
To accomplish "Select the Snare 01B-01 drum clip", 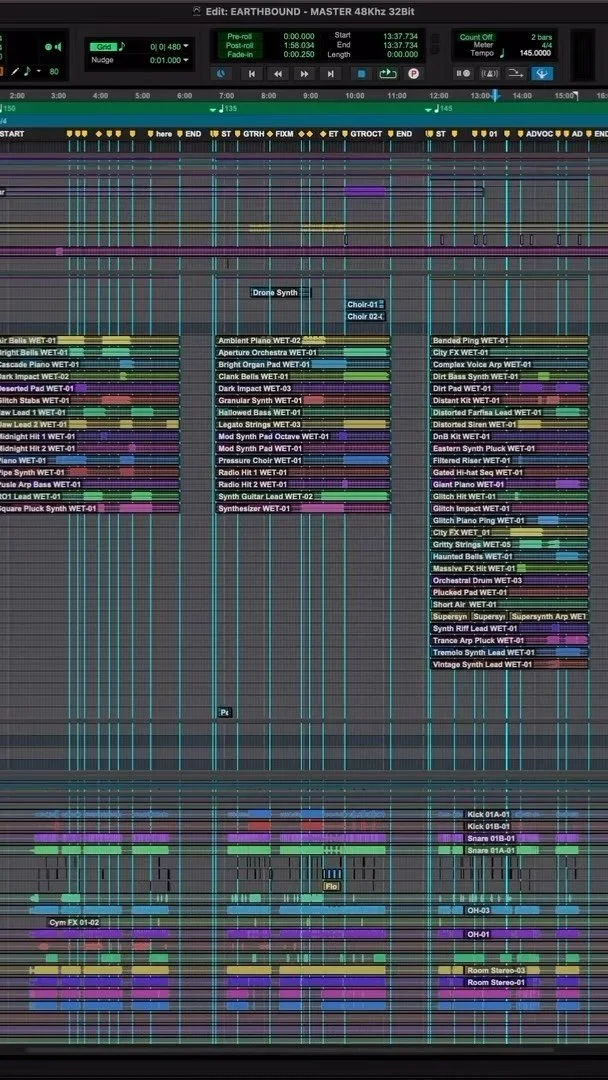I will click(491, 839).
